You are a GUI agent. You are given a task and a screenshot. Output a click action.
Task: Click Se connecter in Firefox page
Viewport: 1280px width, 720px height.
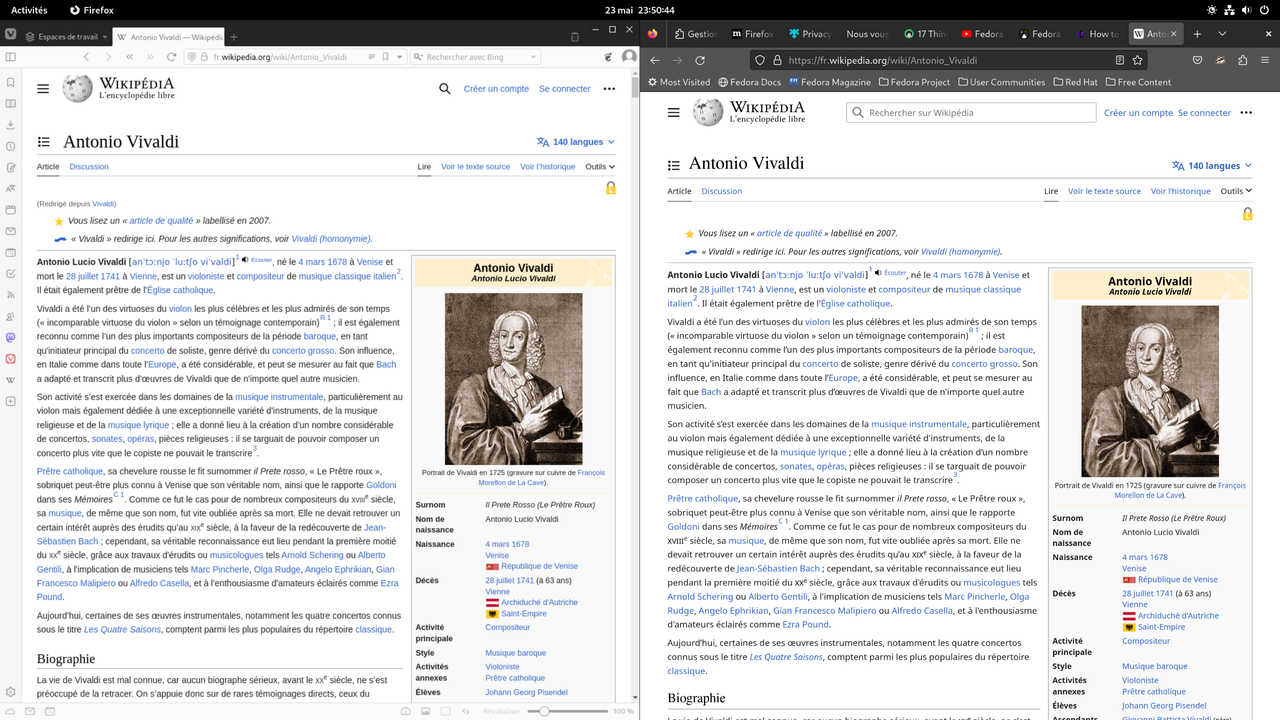click(1204, 113)
